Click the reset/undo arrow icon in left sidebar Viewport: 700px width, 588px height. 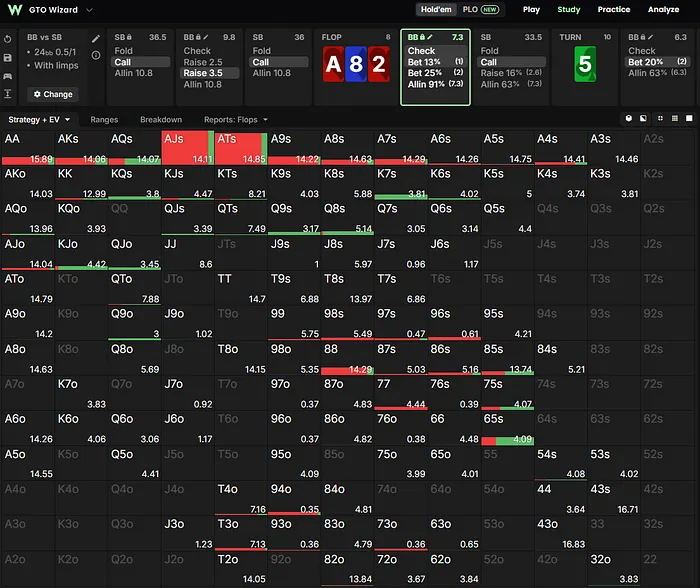pos(8,39)
